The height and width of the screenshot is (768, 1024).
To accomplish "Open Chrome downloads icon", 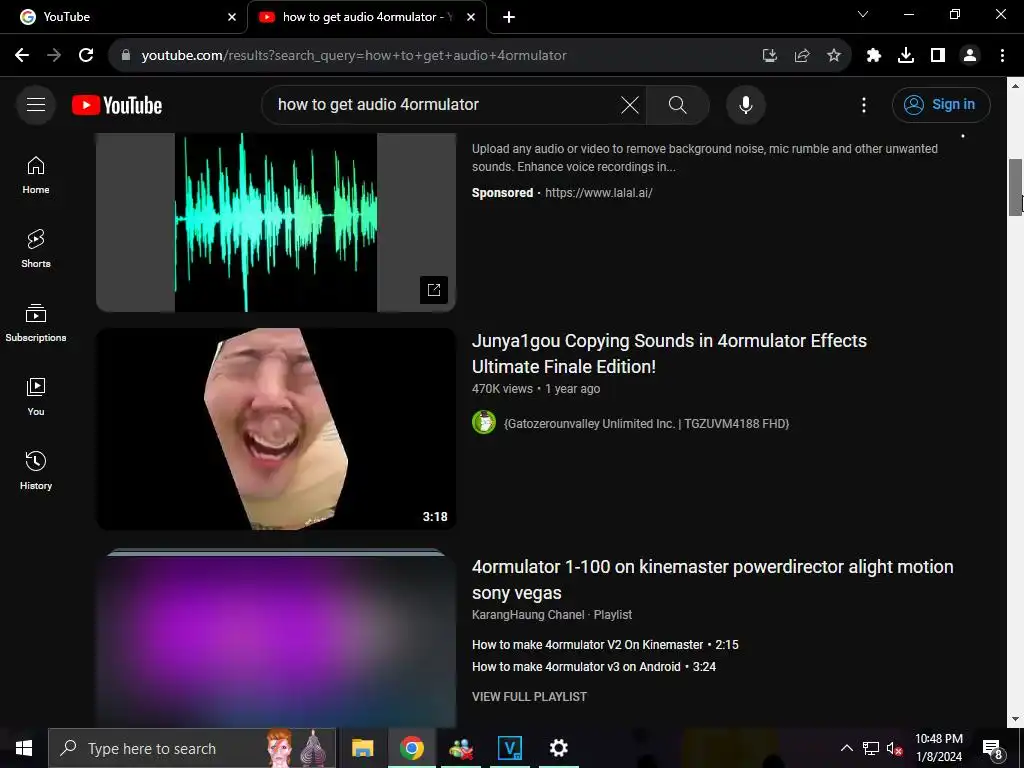I will click(x=905, y=56).
